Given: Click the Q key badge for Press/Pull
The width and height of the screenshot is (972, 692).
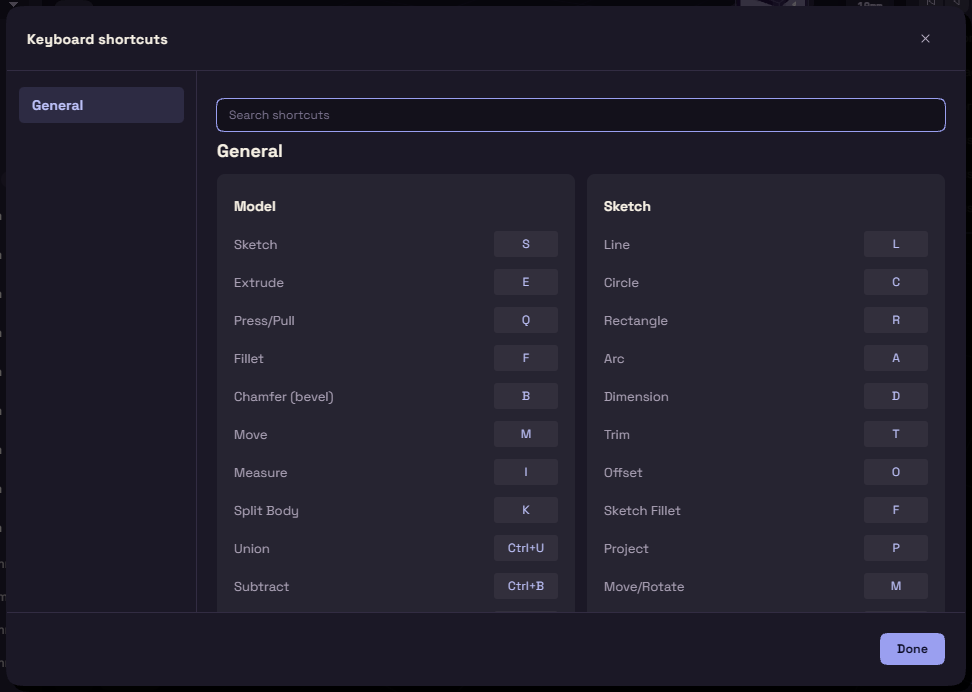Looking at the screenshot, I should (526, 320).
